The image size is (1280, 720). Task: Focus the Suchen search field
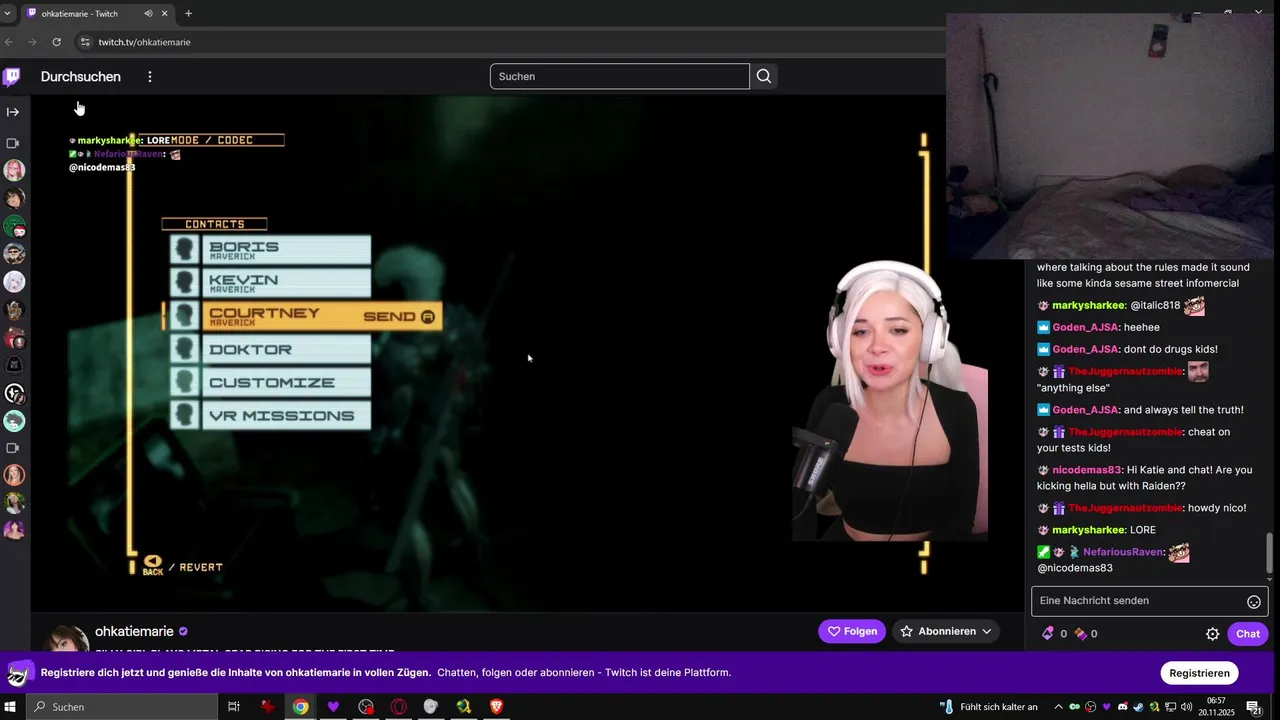(x=619, y=76)
